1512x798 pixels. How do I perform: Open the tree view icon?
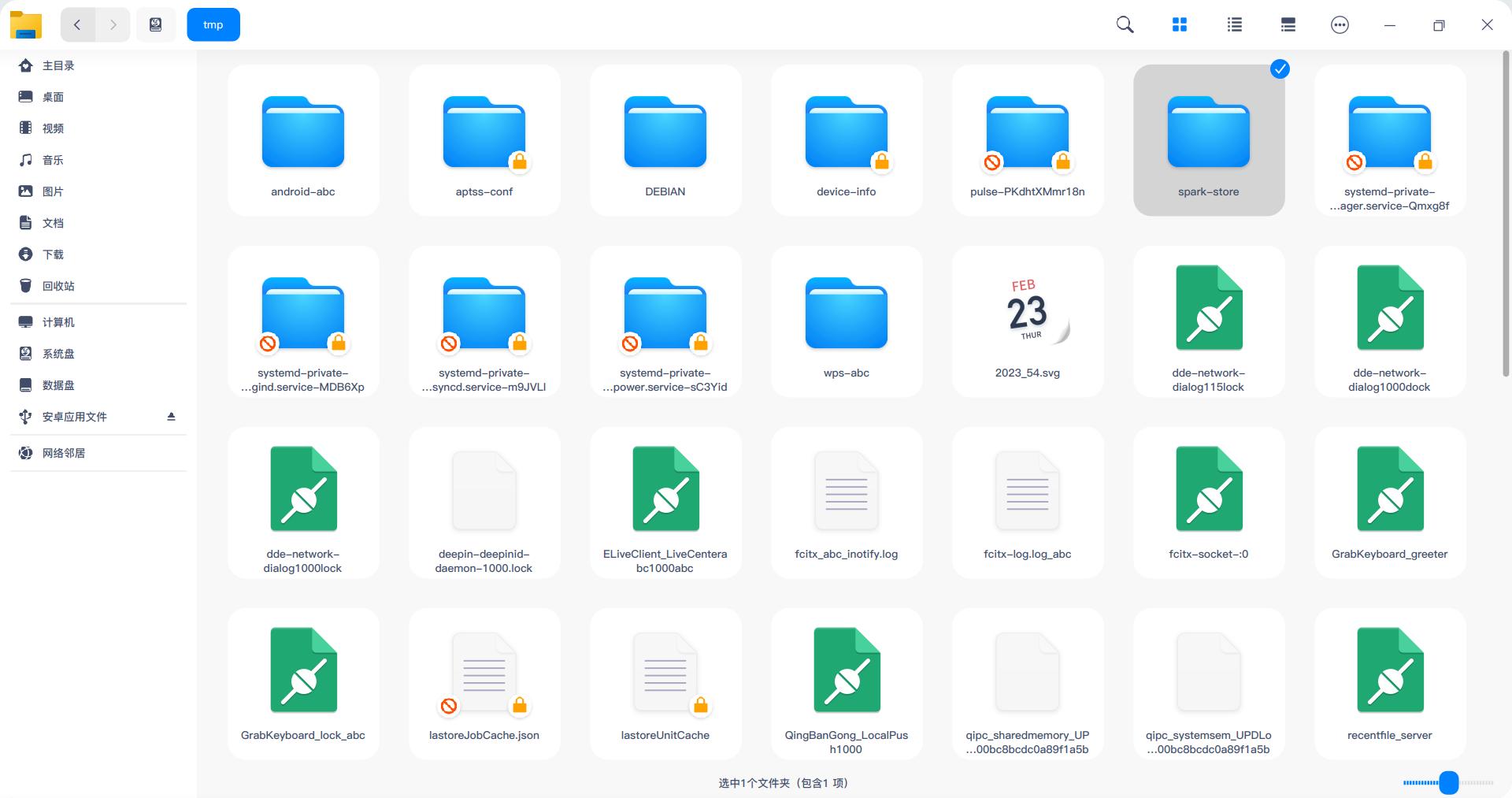(x=1287, y=24)
